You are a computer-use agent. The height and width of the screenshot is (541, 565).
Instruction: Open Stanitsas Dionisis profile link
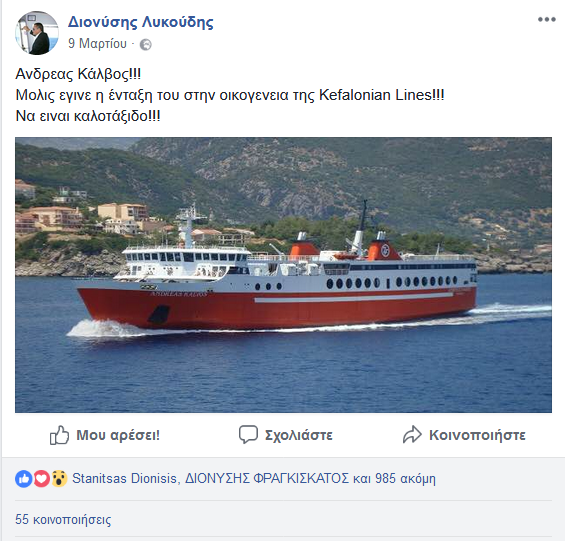[x=124, y=479]
